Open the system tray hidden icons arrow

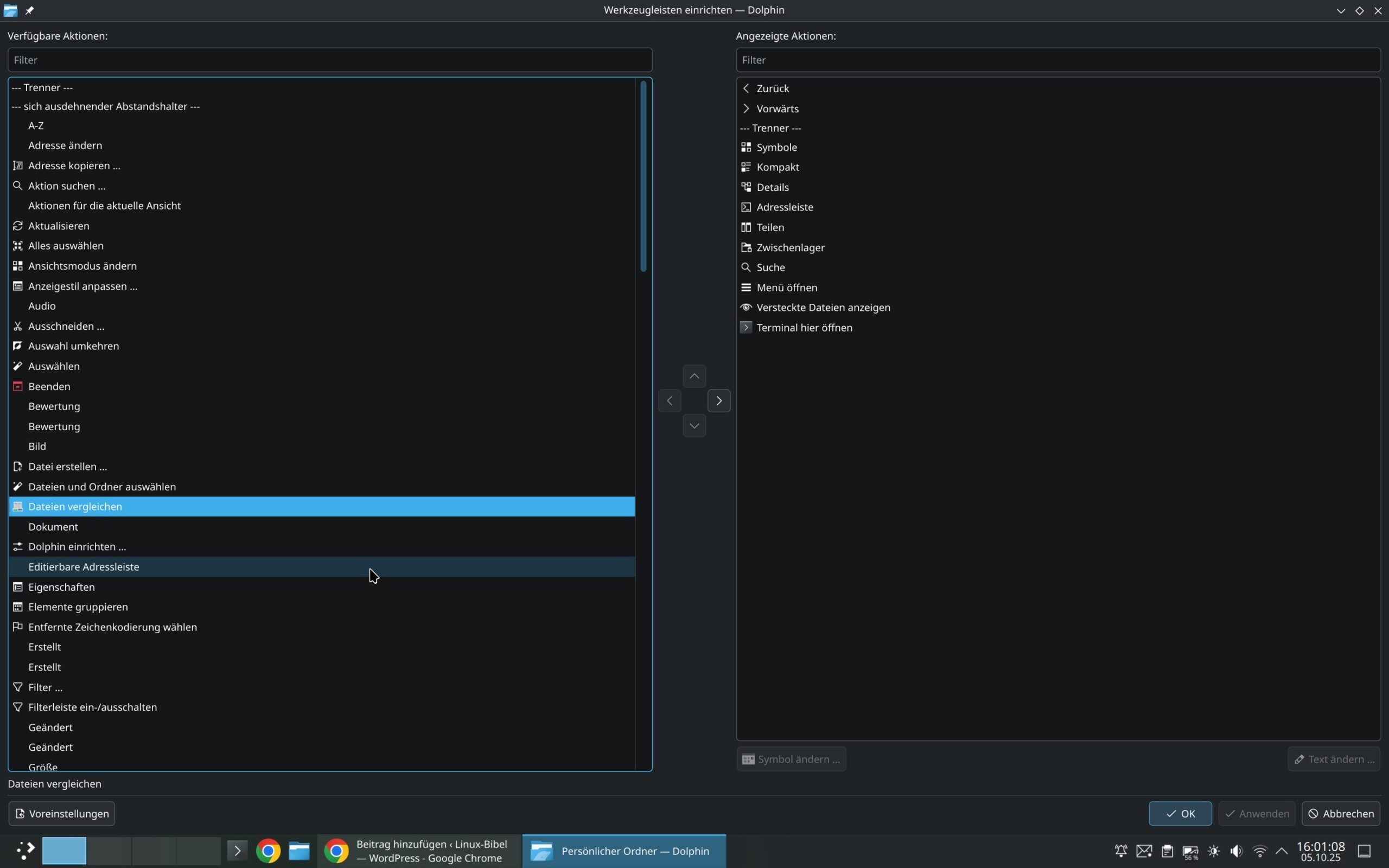pyautogui.click(x=1282, y=851)
